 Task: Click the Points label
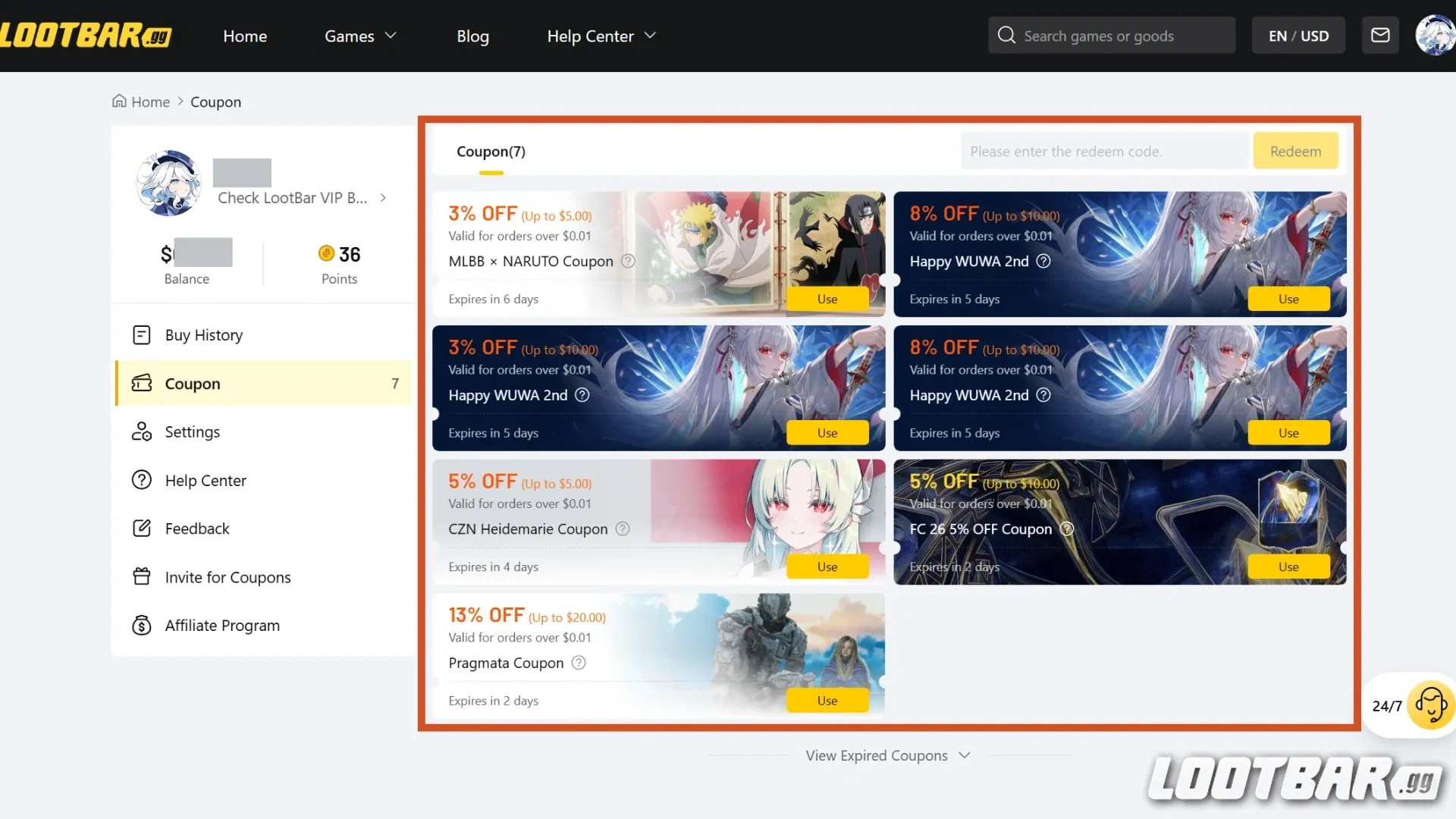[x=339, y=278]
